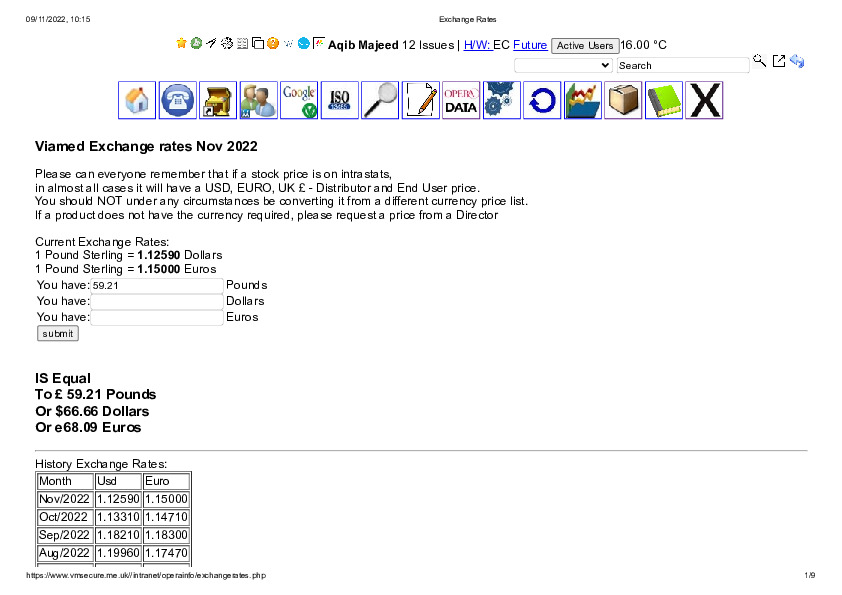Open the two people users icon
Screen dimensions: 842x595
[x=259, y=100]
